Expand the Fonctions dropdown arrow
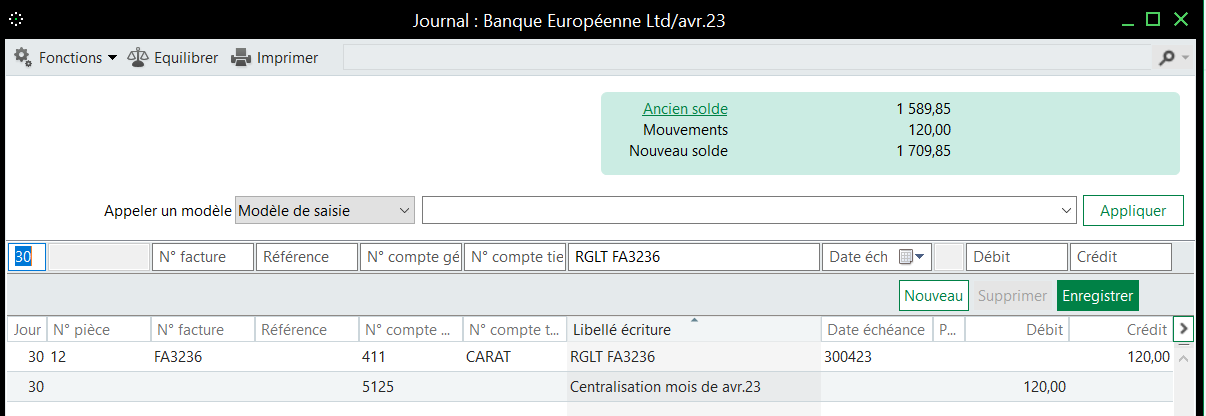 (x=112, y=58)
